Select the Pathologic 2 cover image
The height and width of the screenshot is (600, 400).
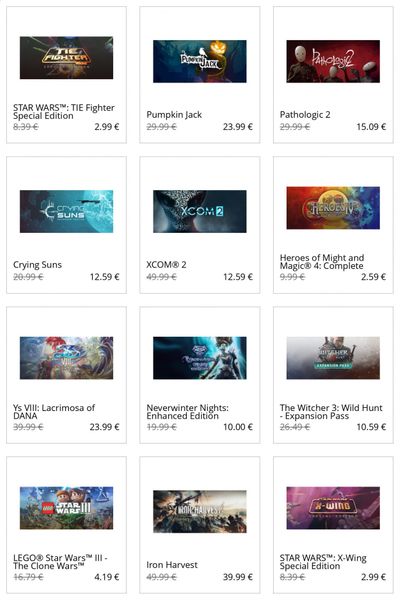click(x=333, y=61)
